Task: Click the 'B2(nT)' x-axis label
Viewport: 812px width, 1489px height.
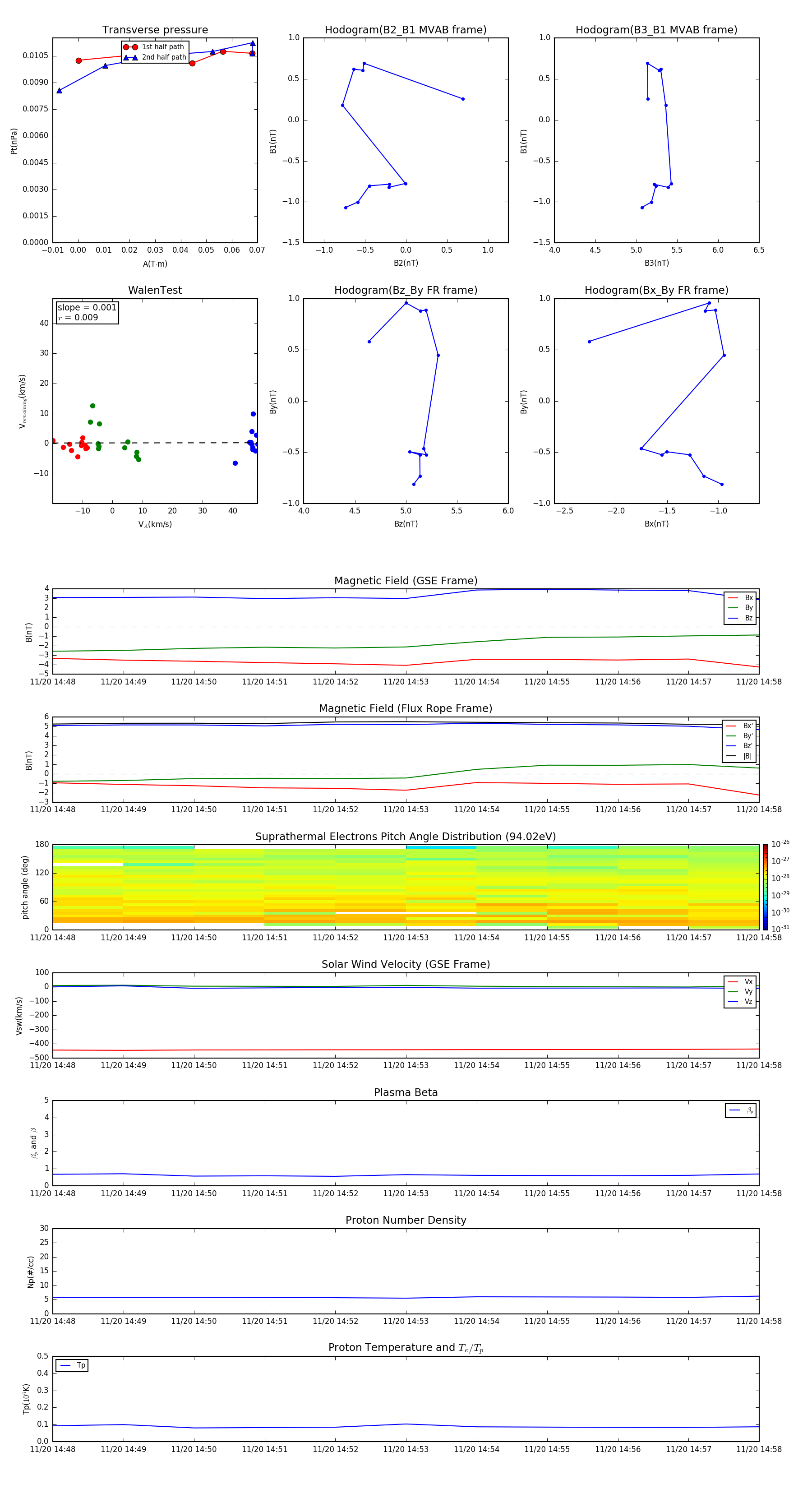Action: click(x=406, y=263)
